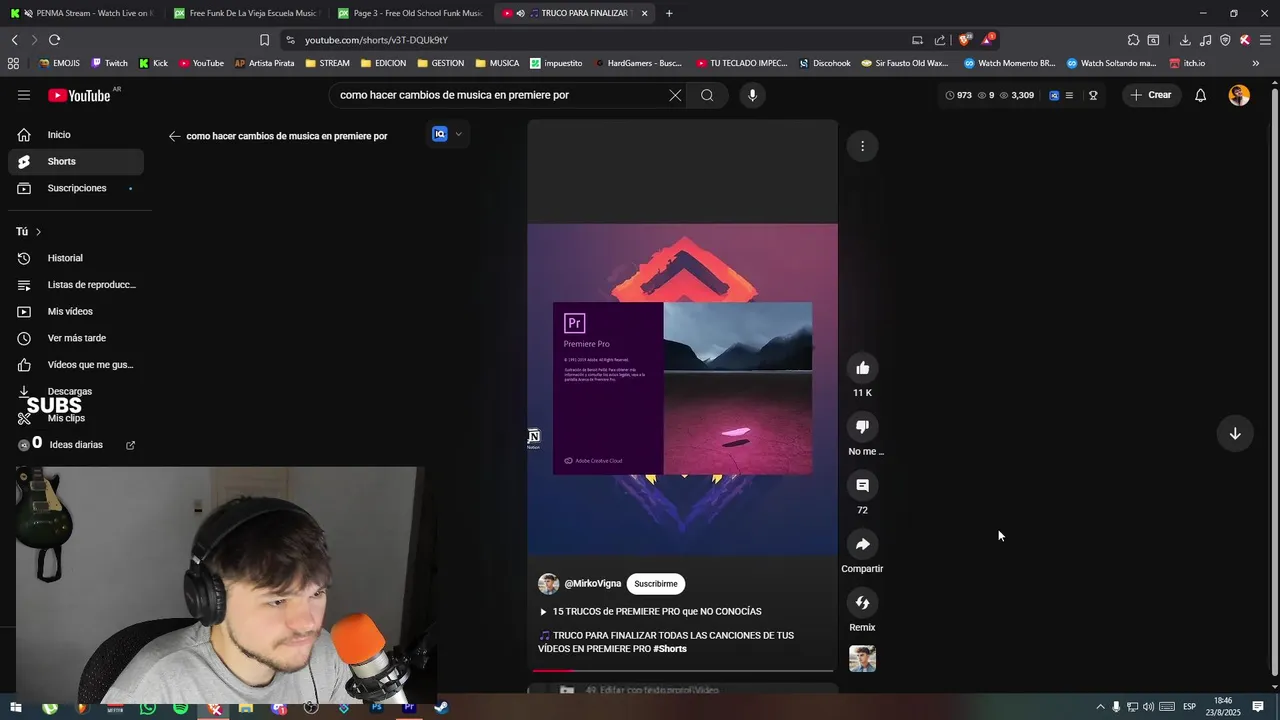Open the account avatar menu

(1239, 95)
